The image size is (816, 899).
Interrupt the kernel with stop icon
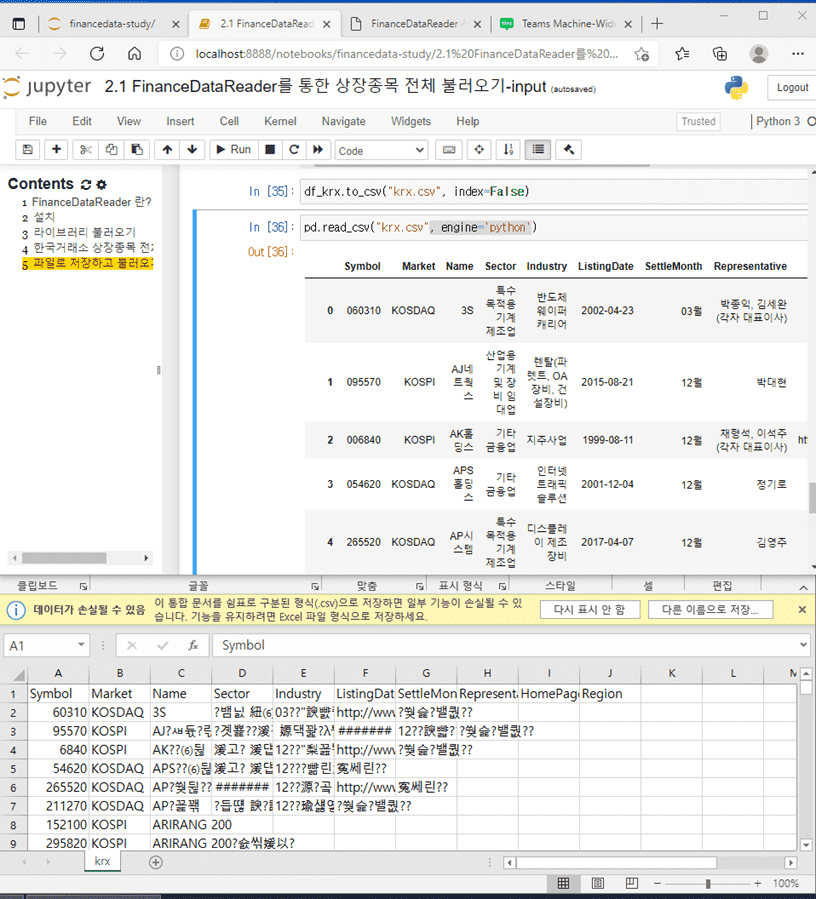[x=270, y=150]
